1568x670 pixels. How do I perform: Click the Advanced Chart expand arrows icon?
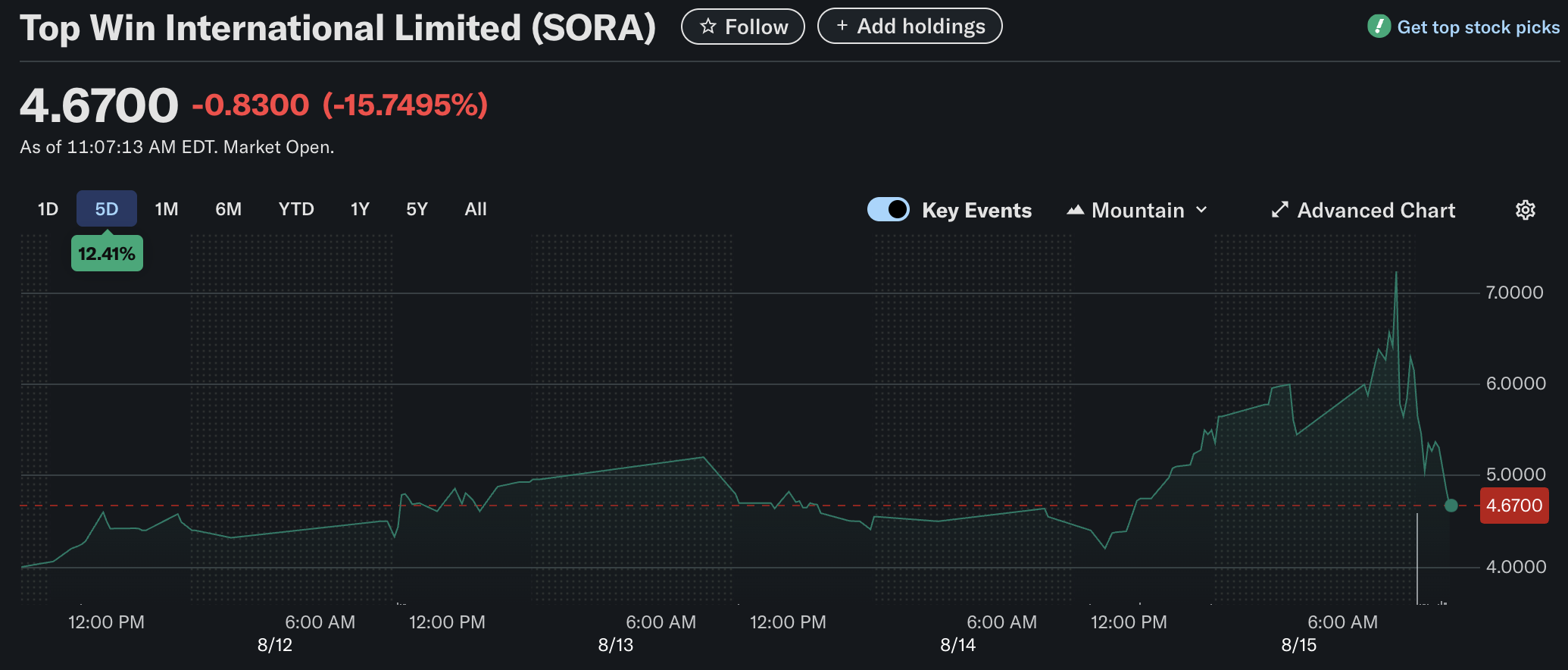[1279, 210]
